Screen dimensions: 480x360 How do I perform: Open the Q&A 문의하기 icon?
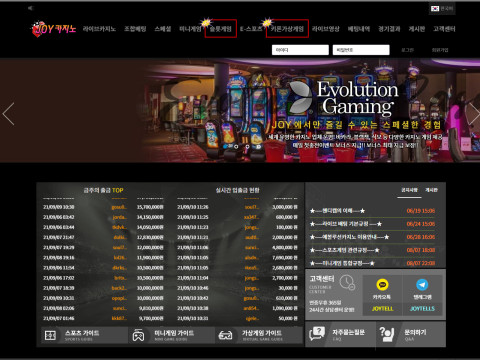pos(387,334)
